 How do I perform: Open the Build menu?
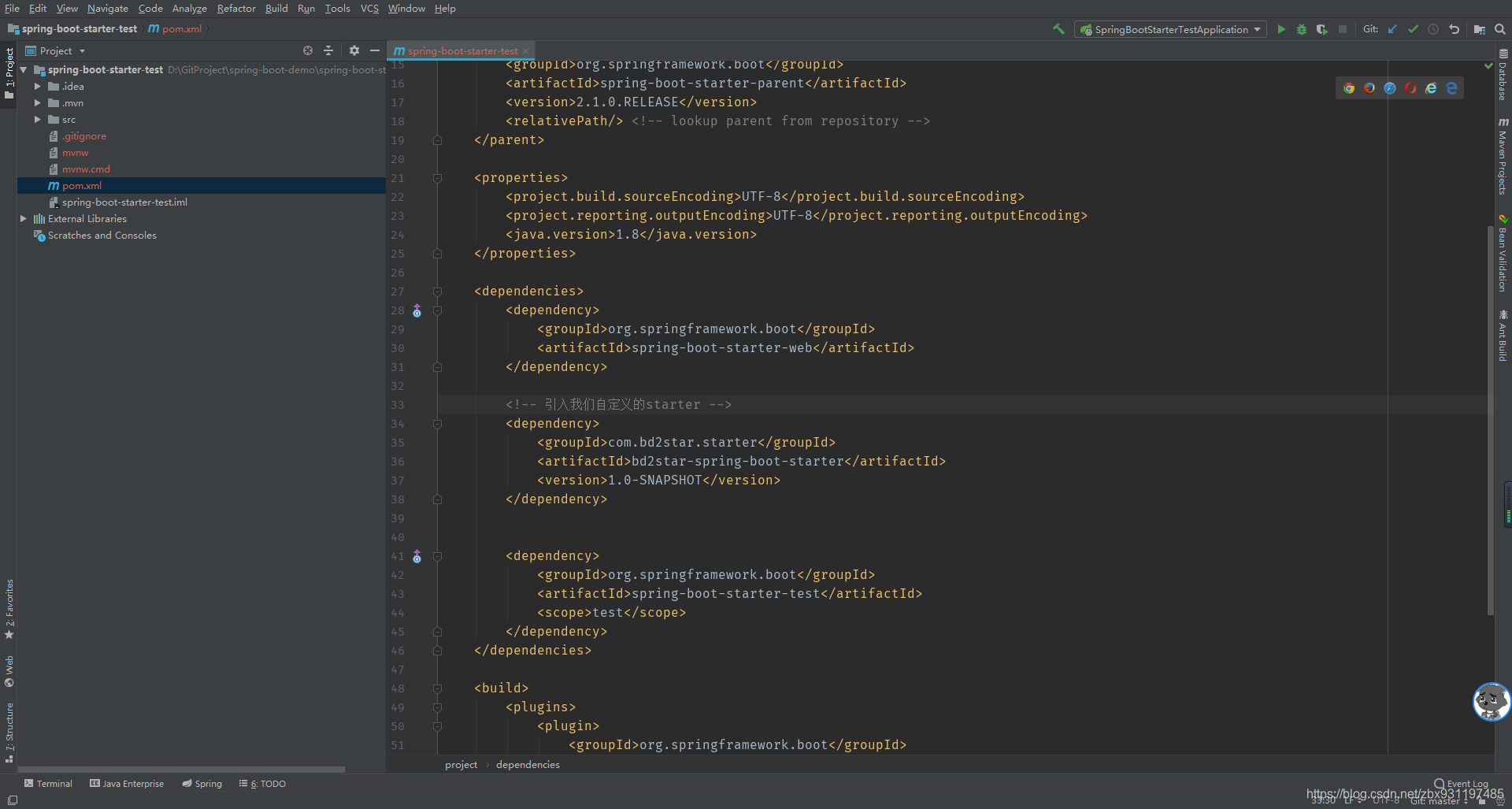(x=276, y=9)
